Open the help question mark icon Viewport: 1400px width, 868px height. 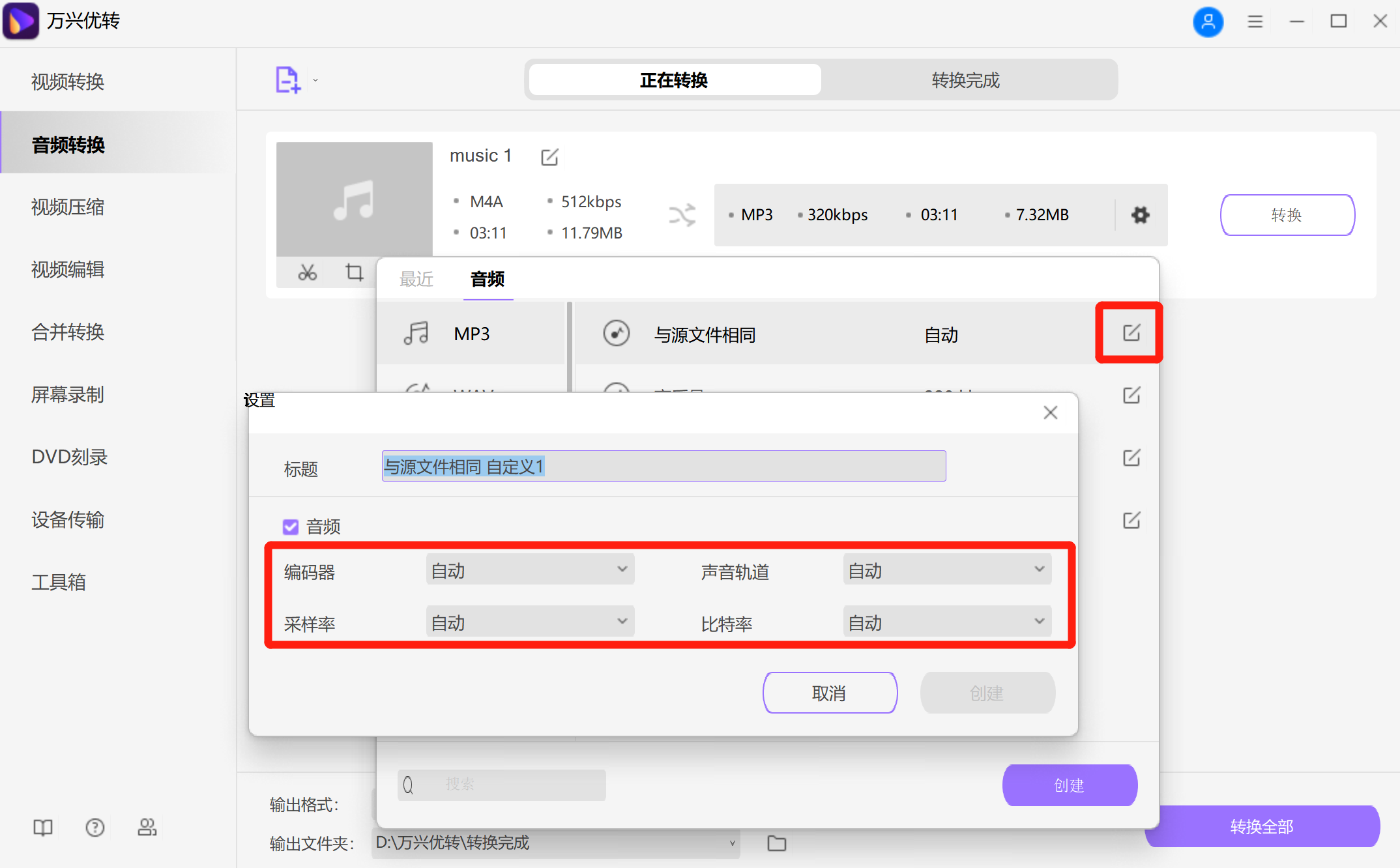[95, 828]
